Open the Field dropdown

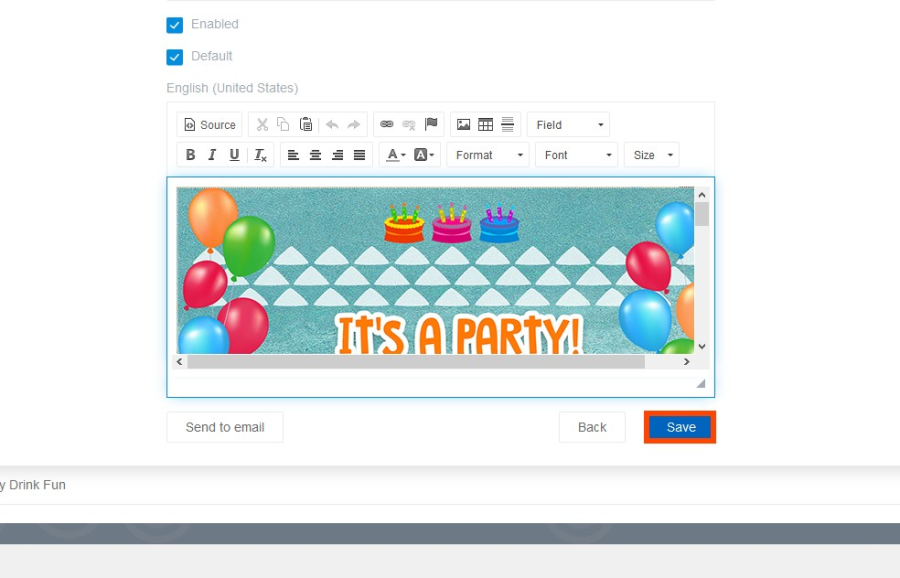568,125
